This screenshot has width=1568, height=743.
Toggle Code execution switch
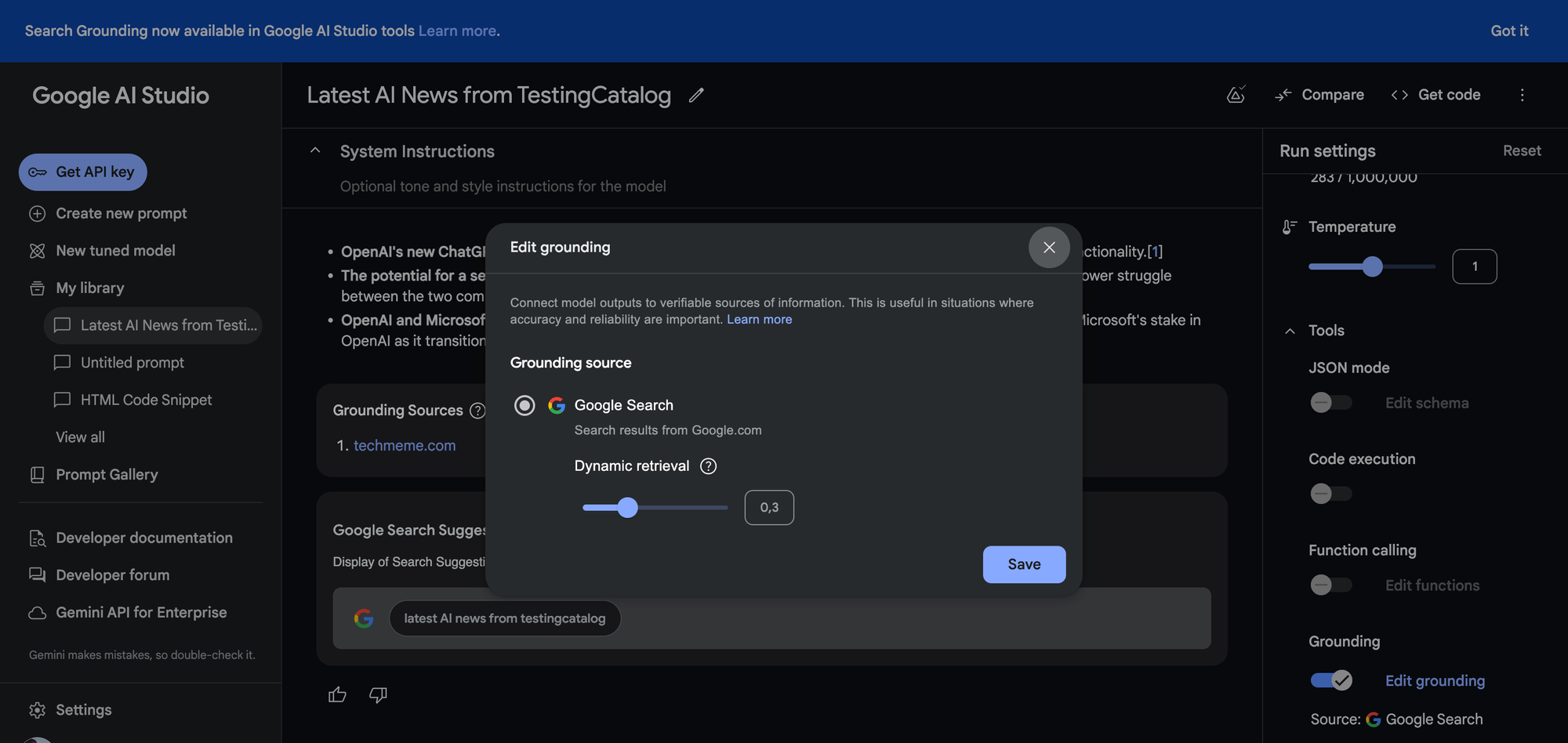[x=1331, y=494]
